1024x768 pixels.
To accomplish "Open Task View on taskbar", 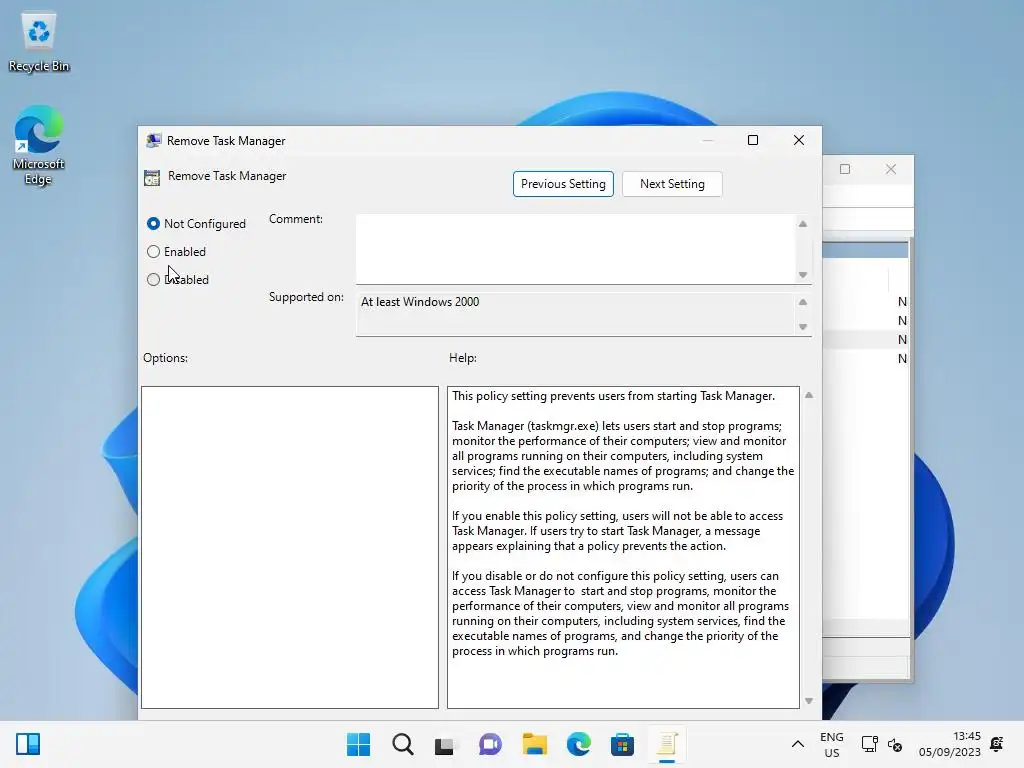I will point(446,744).
